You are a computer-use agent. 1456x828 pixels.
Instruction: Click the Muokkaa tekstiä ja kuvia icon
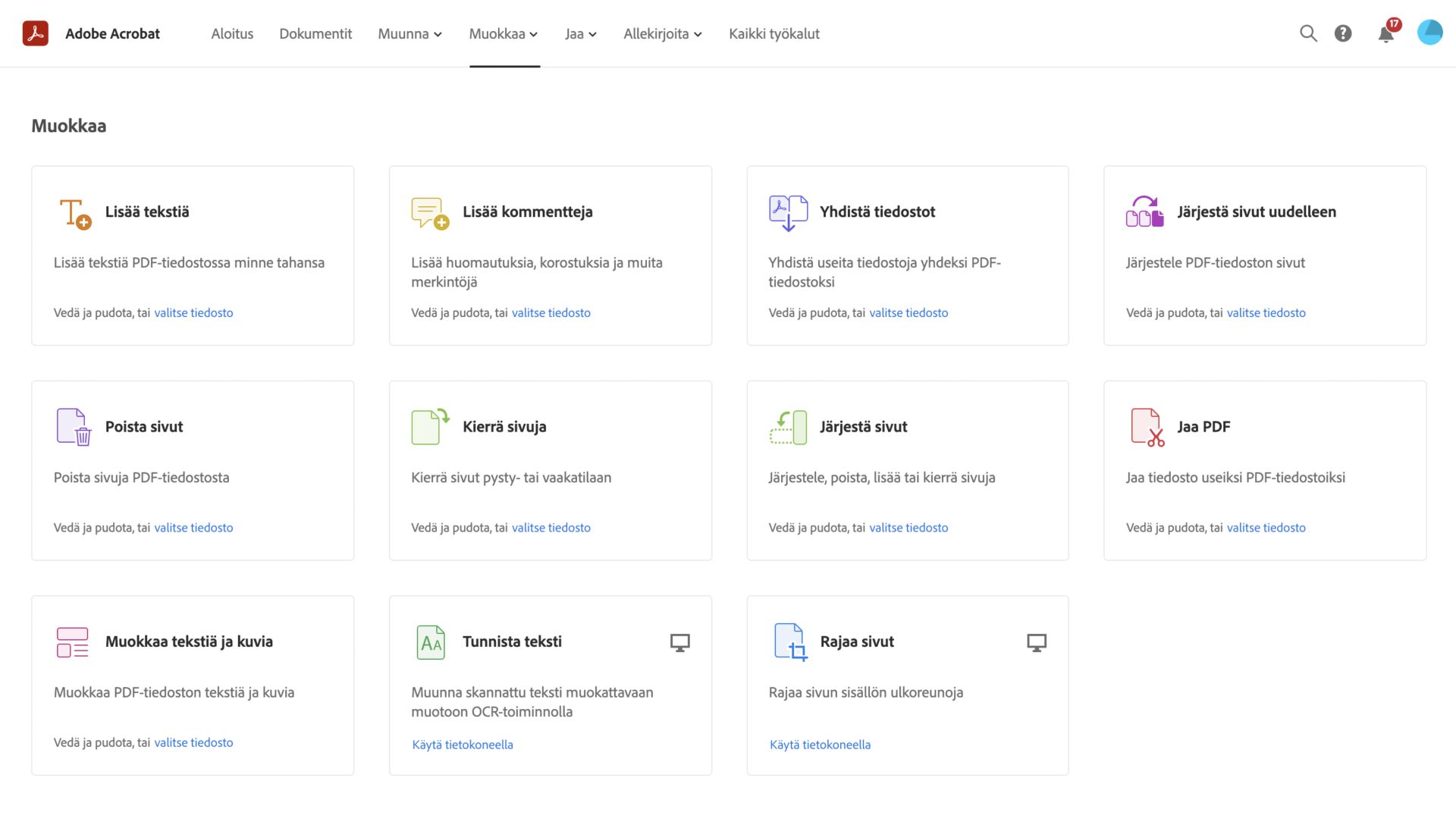pos(73,642)
